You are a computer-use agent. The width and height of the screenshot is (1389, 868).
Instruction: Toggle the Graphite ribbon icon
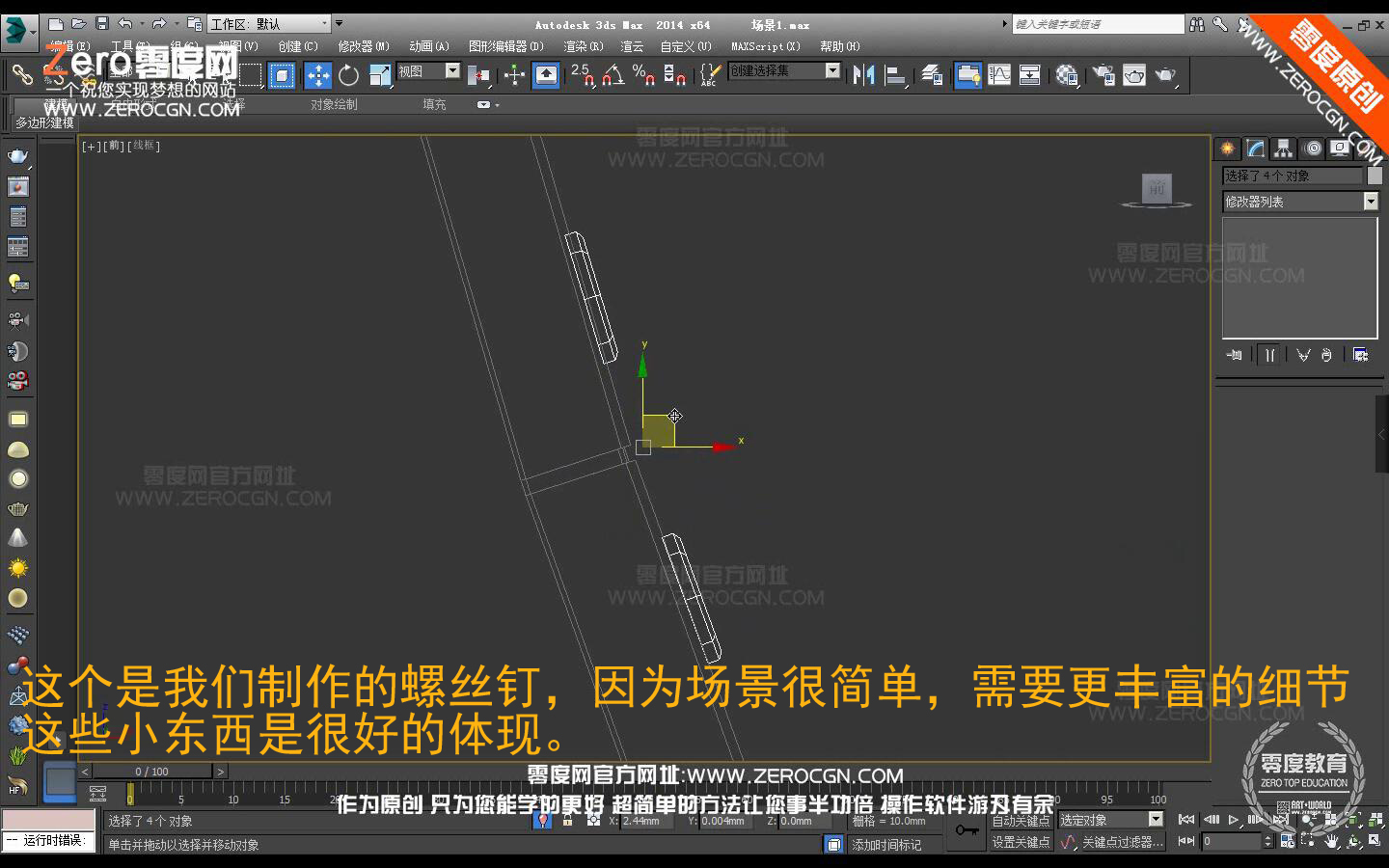[x=967, y=75]
